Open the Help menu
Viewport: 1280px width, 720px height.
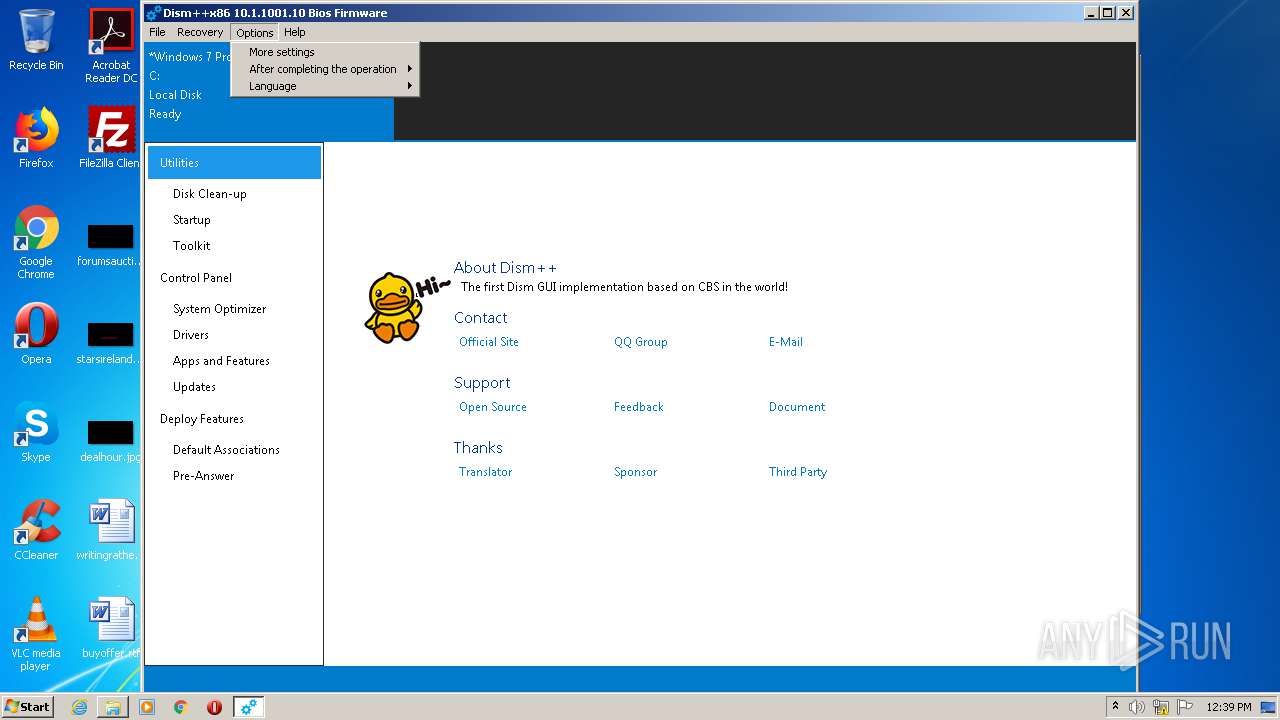(x=294, y=32)
